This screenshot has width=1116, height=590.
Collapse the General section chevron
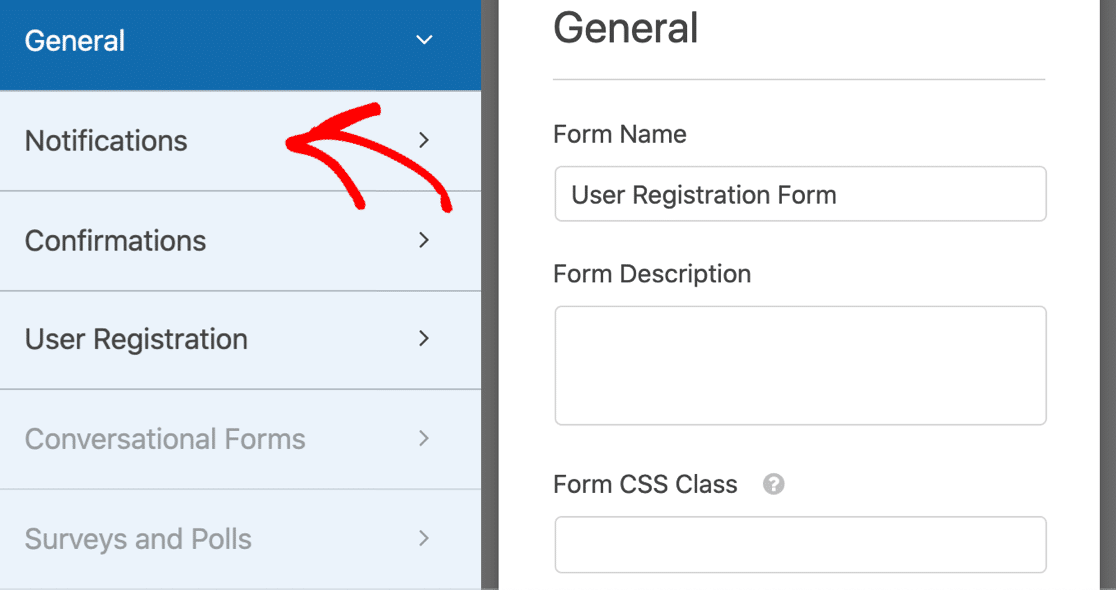424,40
